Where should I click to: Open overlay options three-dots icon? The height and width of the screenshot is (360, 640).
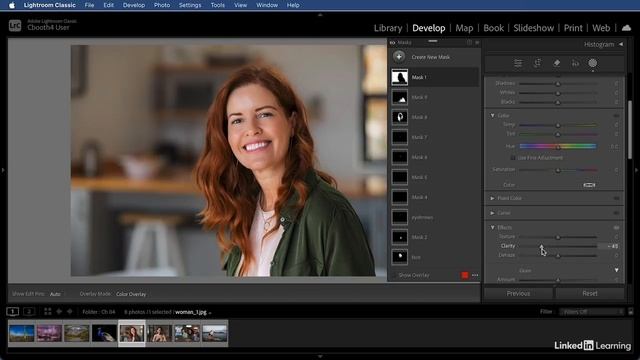click(x=475, y=275)
